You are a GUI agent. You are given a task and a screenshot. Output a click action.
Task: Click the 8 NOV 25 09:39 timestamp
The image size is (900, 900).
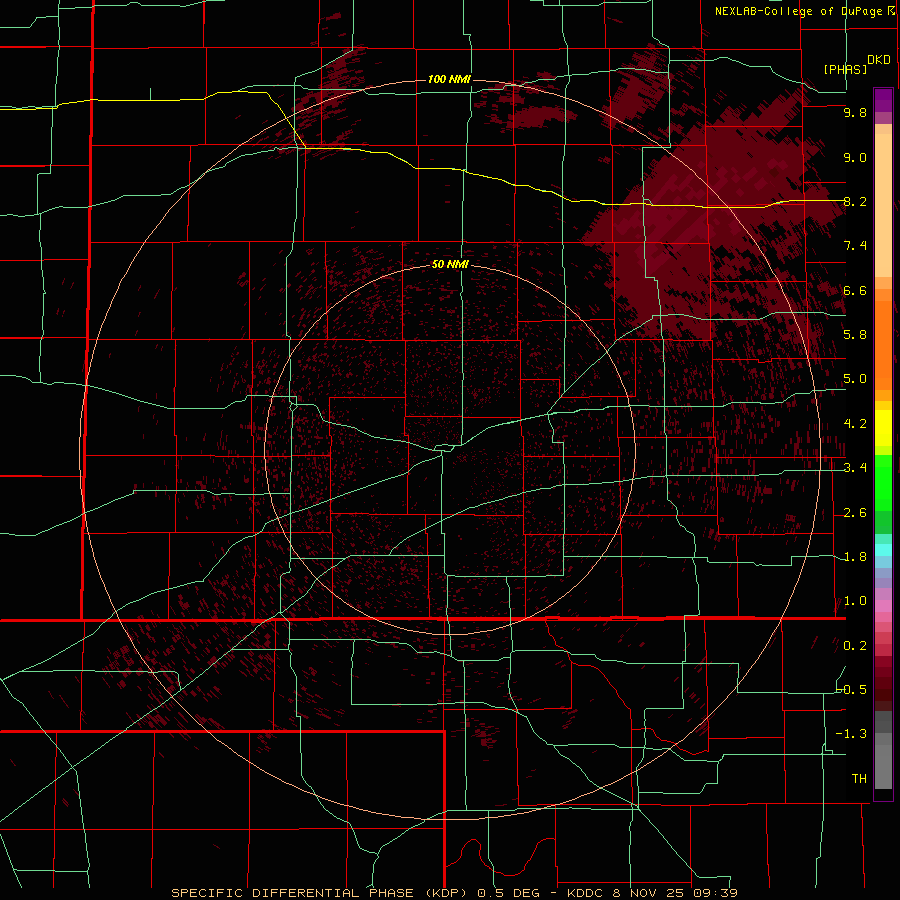click(675, 893)
